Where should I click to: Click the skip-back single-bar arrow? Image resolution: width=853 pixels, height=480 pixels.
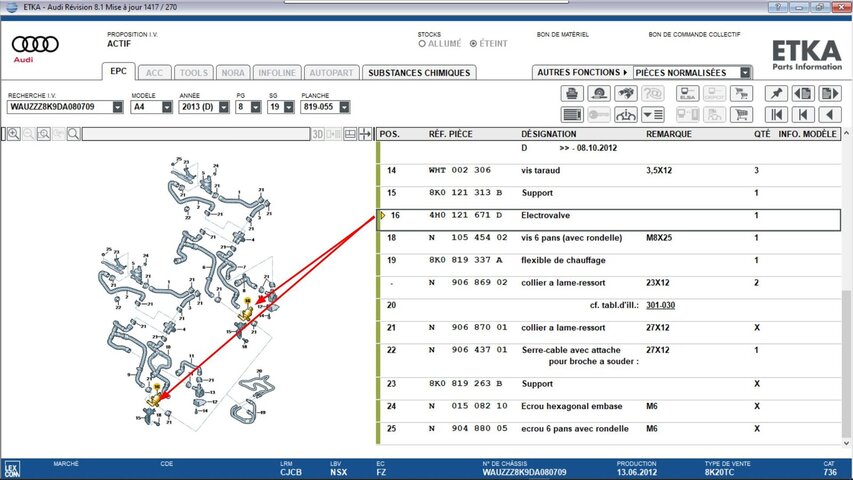tap(803, 115)
